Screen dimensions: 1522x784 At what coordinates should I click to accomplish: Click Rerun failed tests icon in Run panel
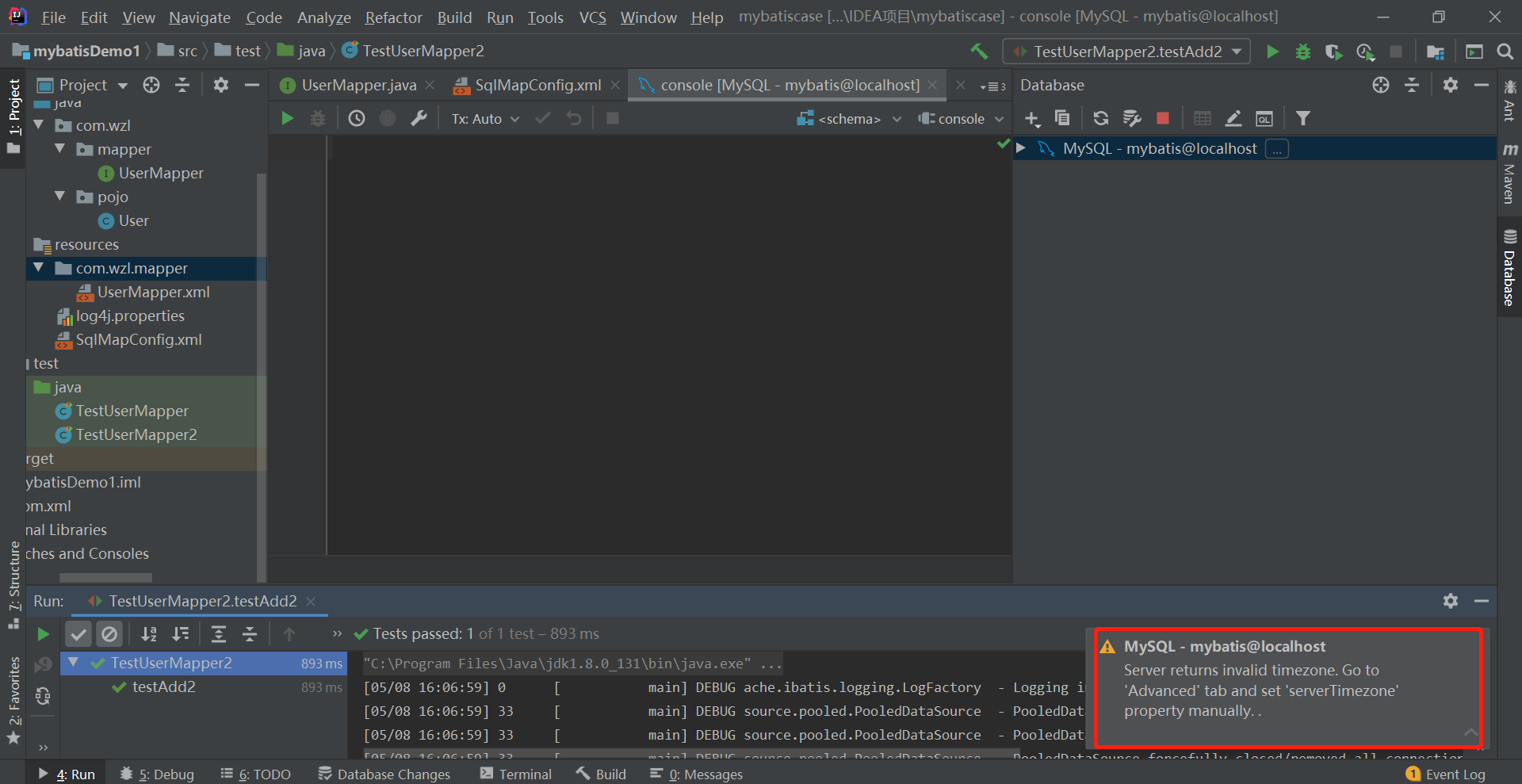[x=43, y=664]
